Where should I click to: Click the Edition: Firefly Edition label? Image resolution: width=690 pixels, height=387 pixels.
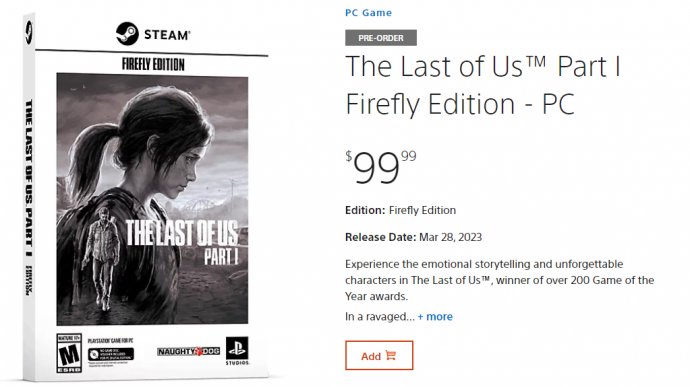pyautogui.click(x=400, y=210)
